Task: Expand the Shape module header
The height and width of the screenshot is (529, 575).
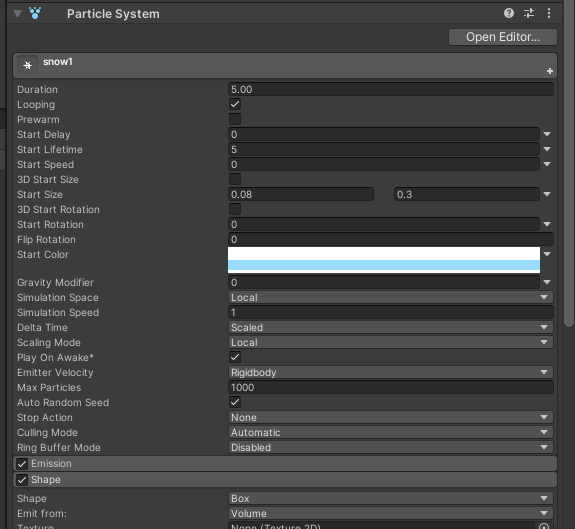Action: click(285, 480)
